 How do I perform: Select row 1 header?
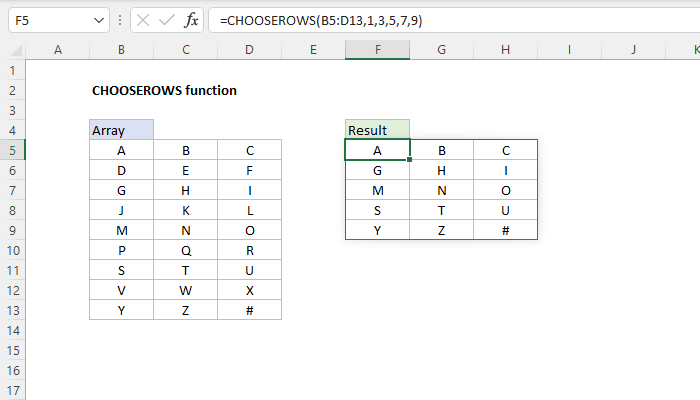(12, 70)
